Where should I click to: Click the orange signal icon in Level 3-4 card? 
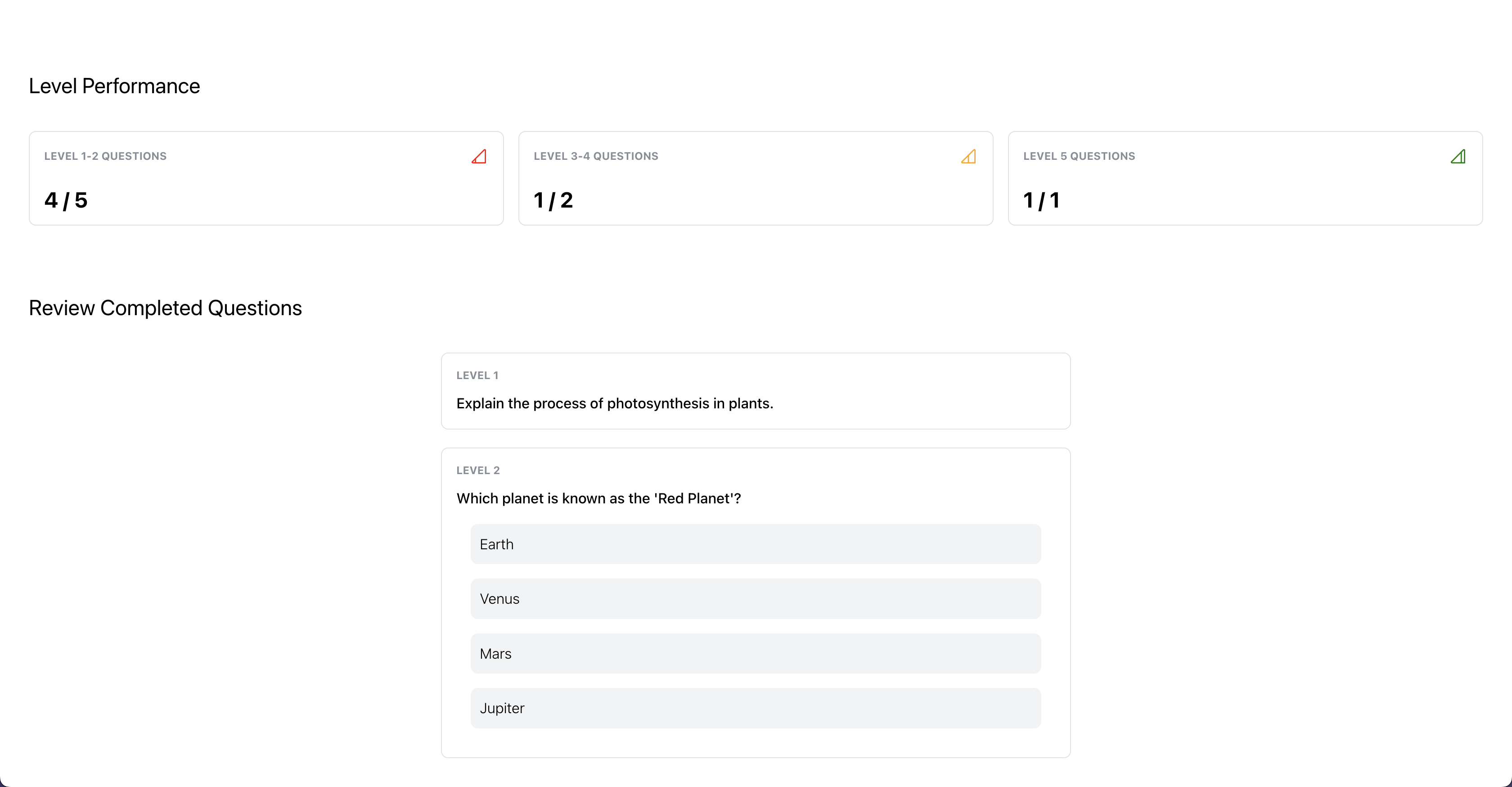968,156
